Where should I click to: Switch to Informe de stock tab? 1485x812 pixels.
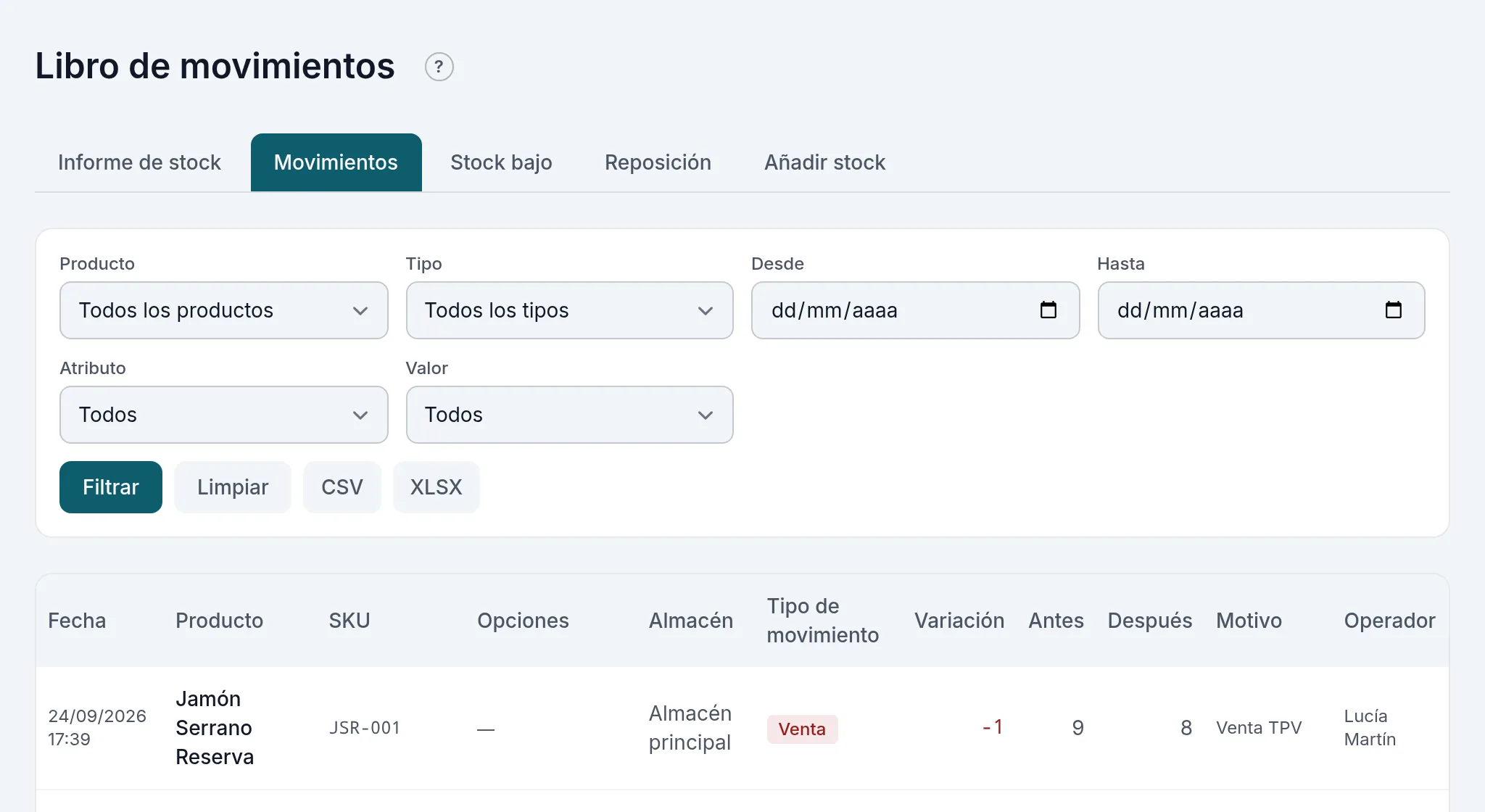point(139,162)
